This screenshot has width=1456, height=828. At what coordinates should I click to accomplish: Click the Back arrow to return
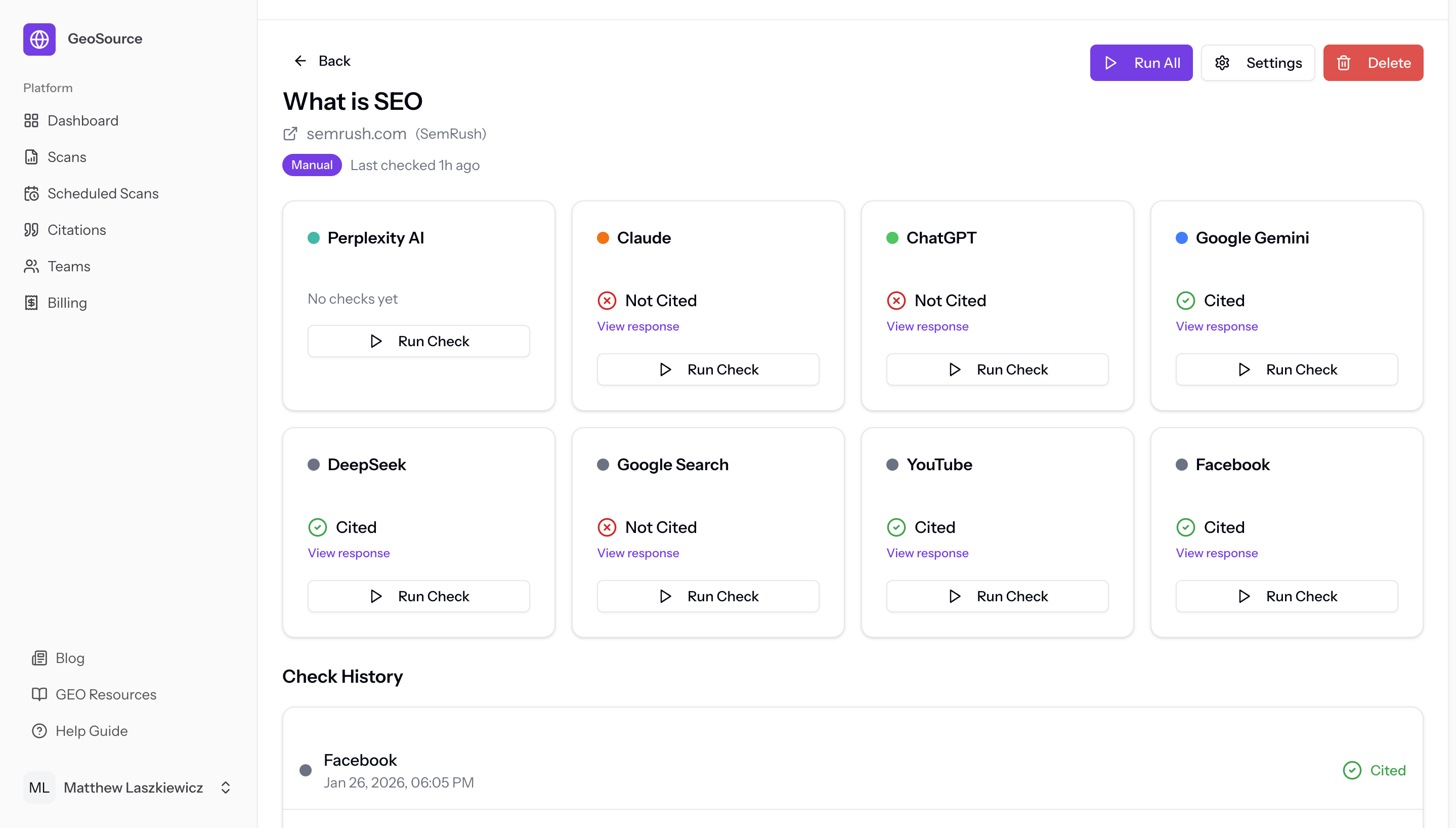tap(301, 61)
